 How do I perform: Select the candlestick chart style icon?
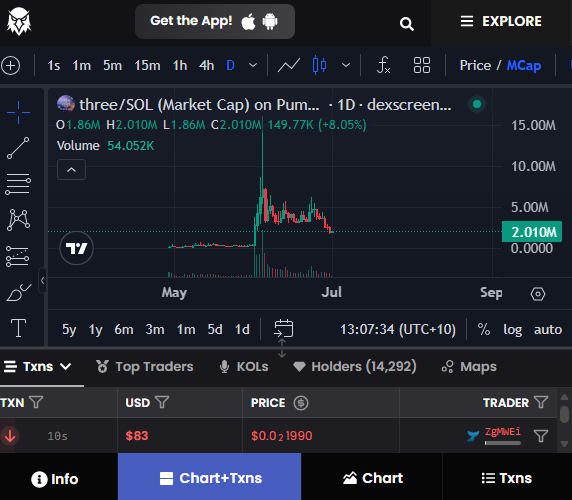320,66
